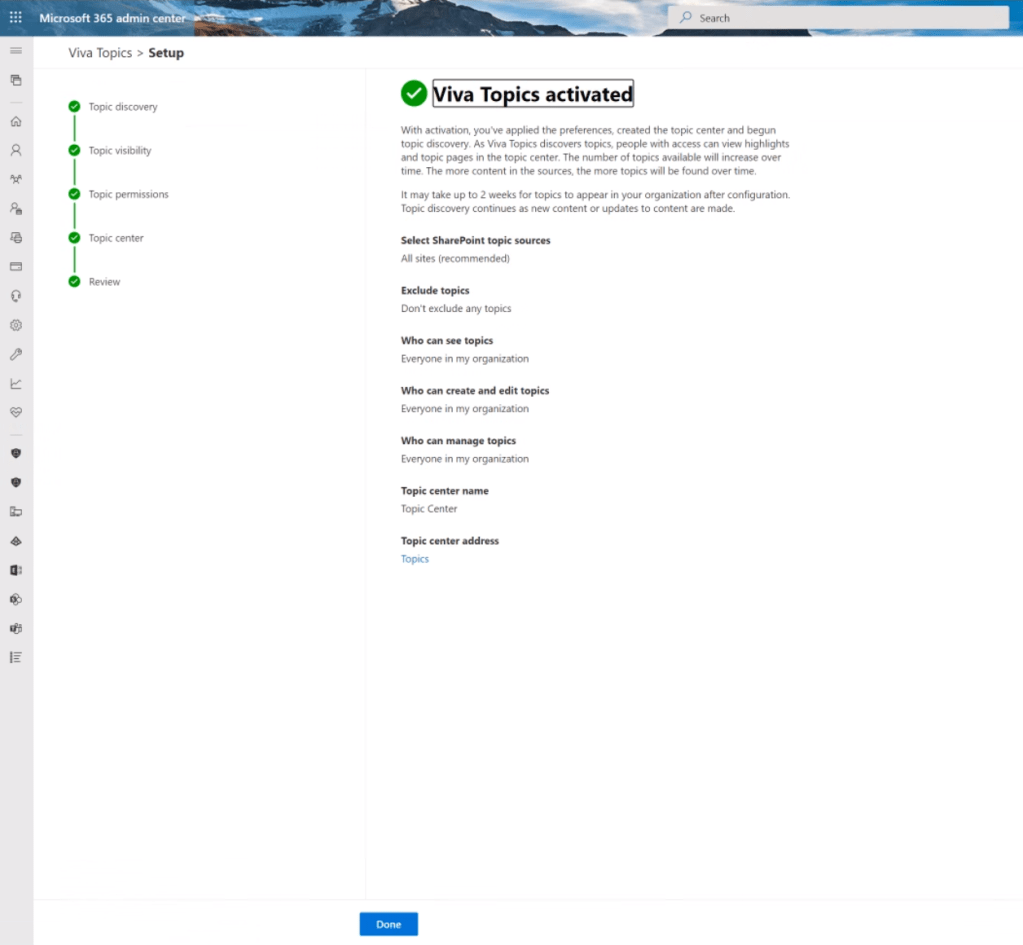The image size is (1023, 945).
Task: Open Home icon in left sidebar
Action: (x=16, y=122)
